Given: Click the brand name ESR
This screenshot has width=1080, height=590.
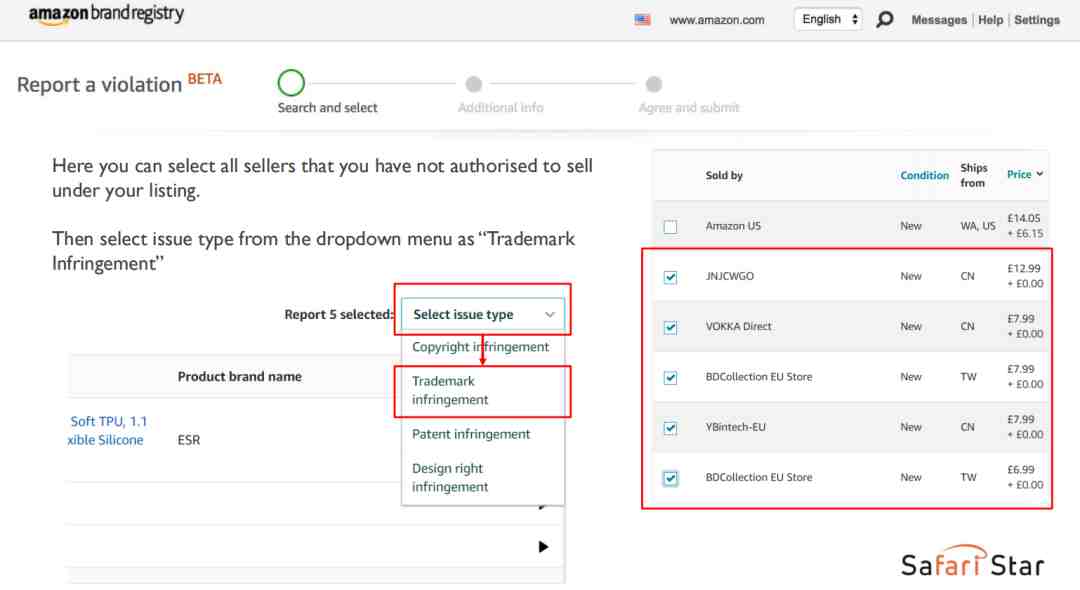Looking at the screenshot, I should click(x=189, y=440).
